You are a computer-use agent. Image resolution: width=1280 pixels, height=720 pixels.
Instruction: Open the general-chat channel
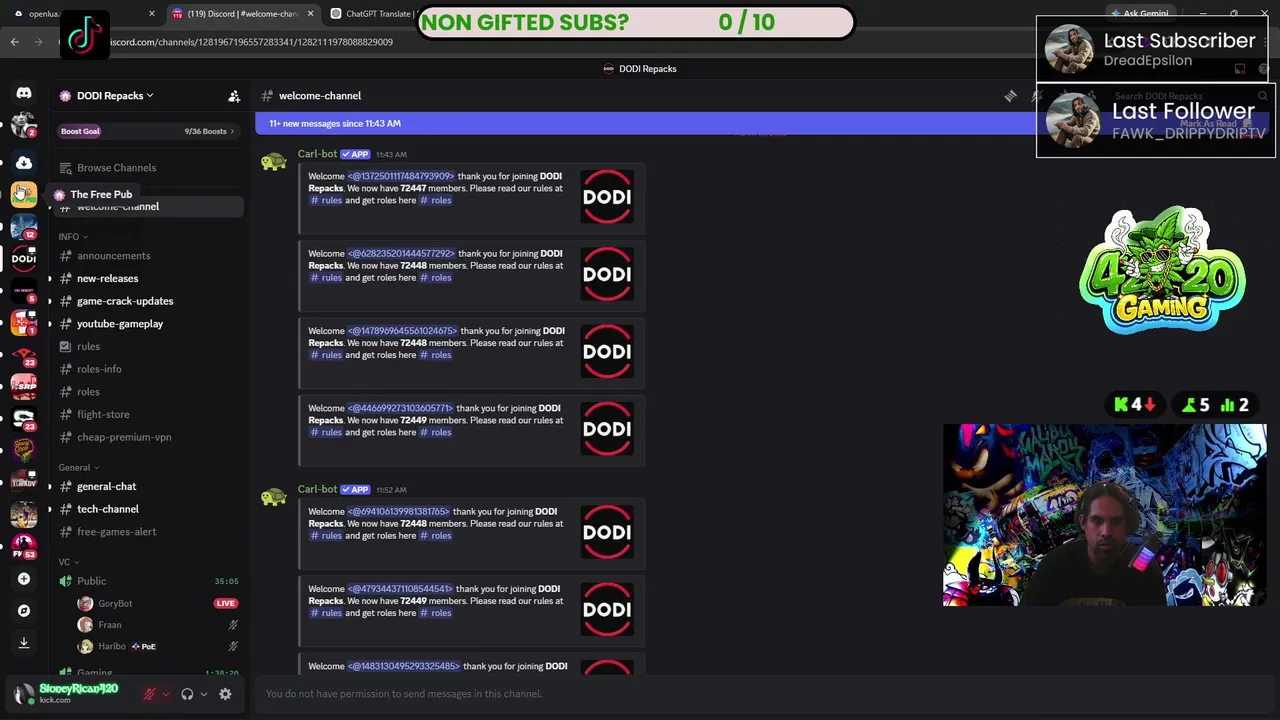[x=148, y=487]
